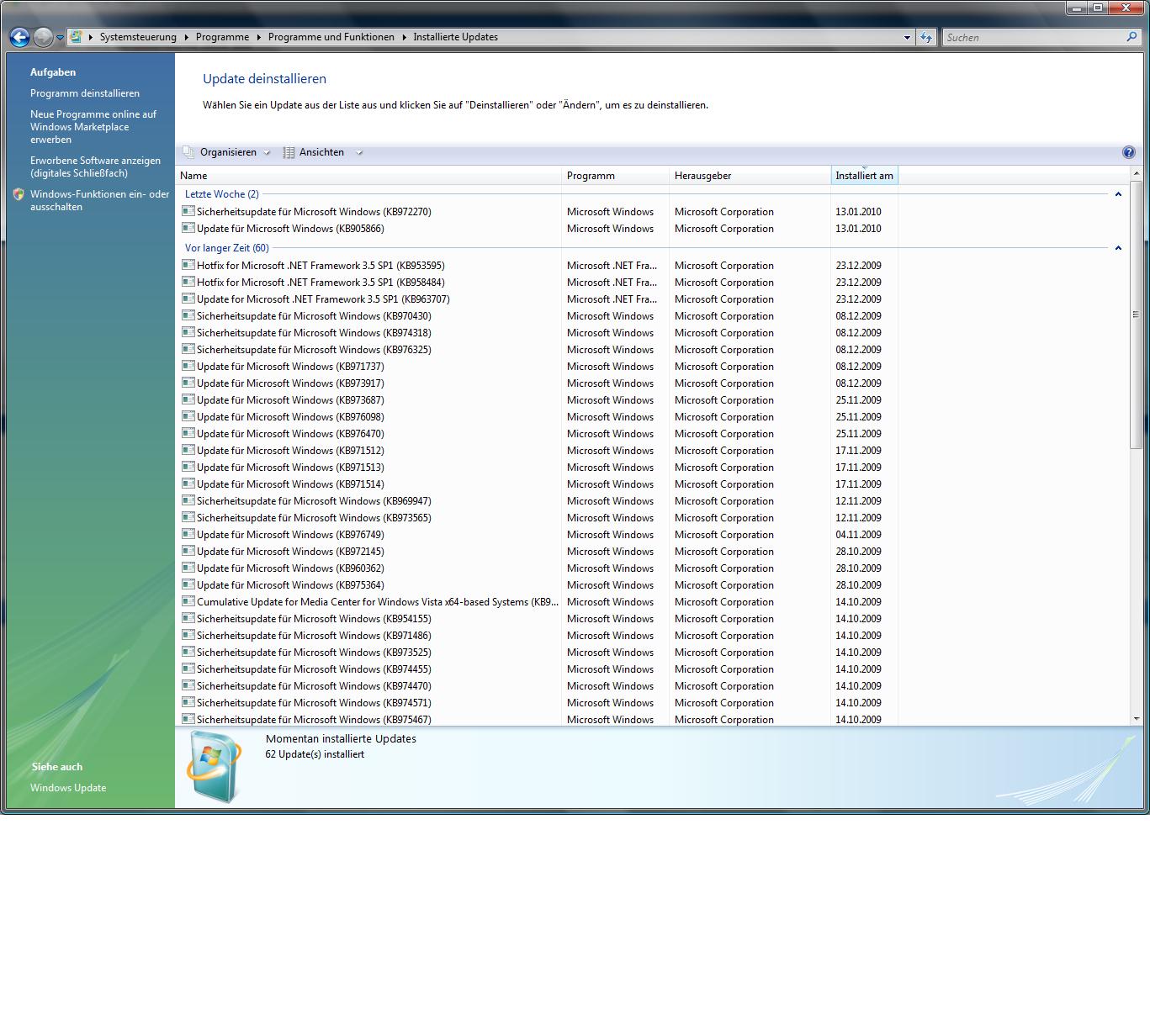Navigate to Programme breadcrumb
The image size is (1150, 1036).
click(x=222, y=37)
